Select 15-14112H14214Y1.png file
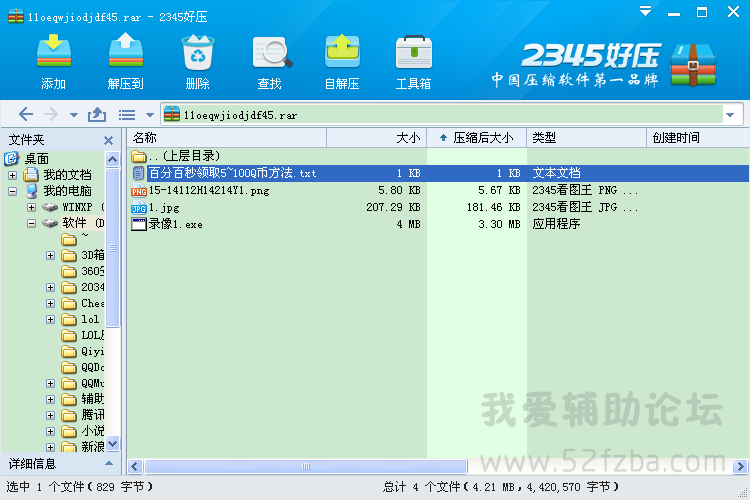The image size is (750, 500). 438,190
